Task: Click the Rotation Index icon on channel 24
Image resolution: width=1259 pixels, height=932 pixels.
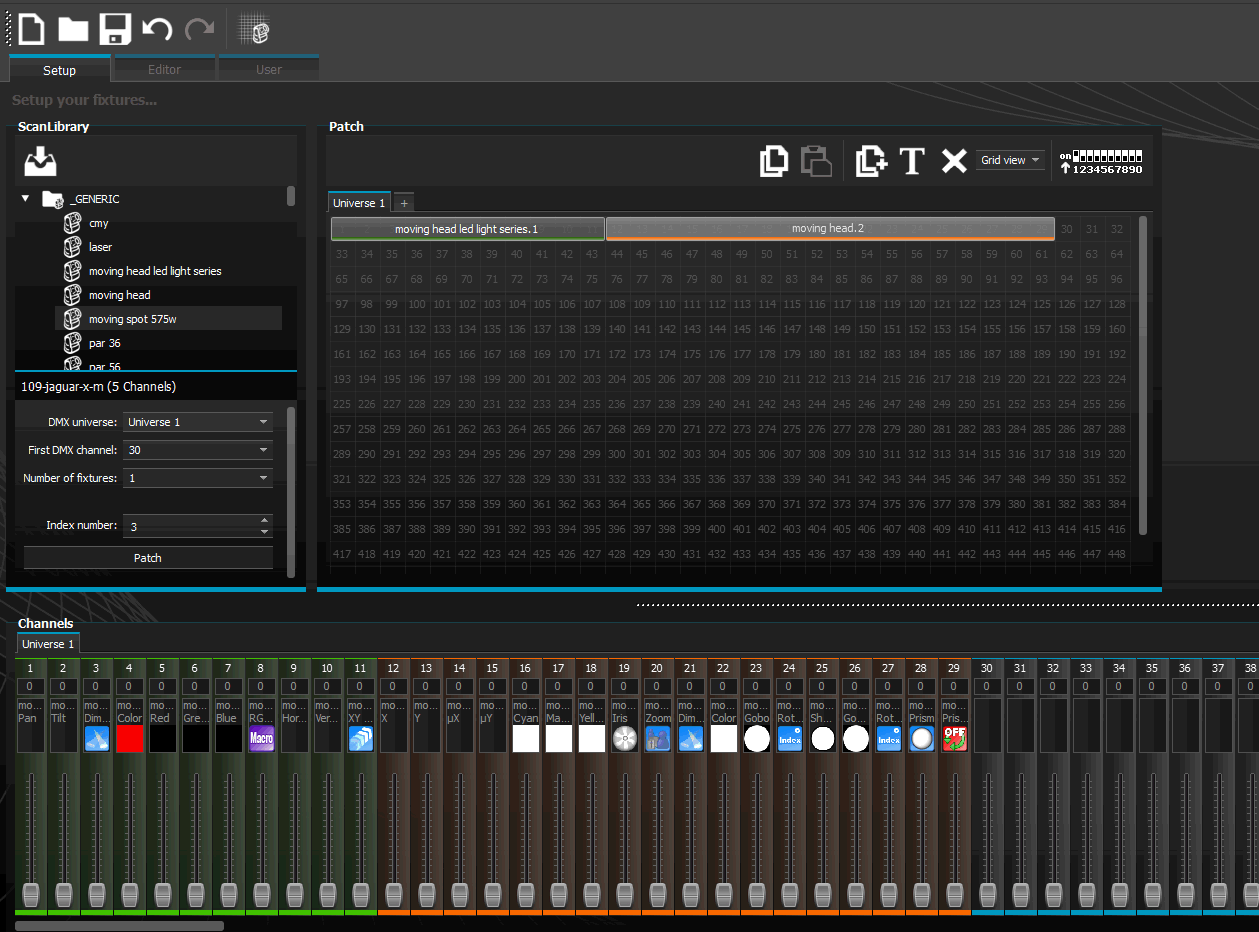Action: 789,739
